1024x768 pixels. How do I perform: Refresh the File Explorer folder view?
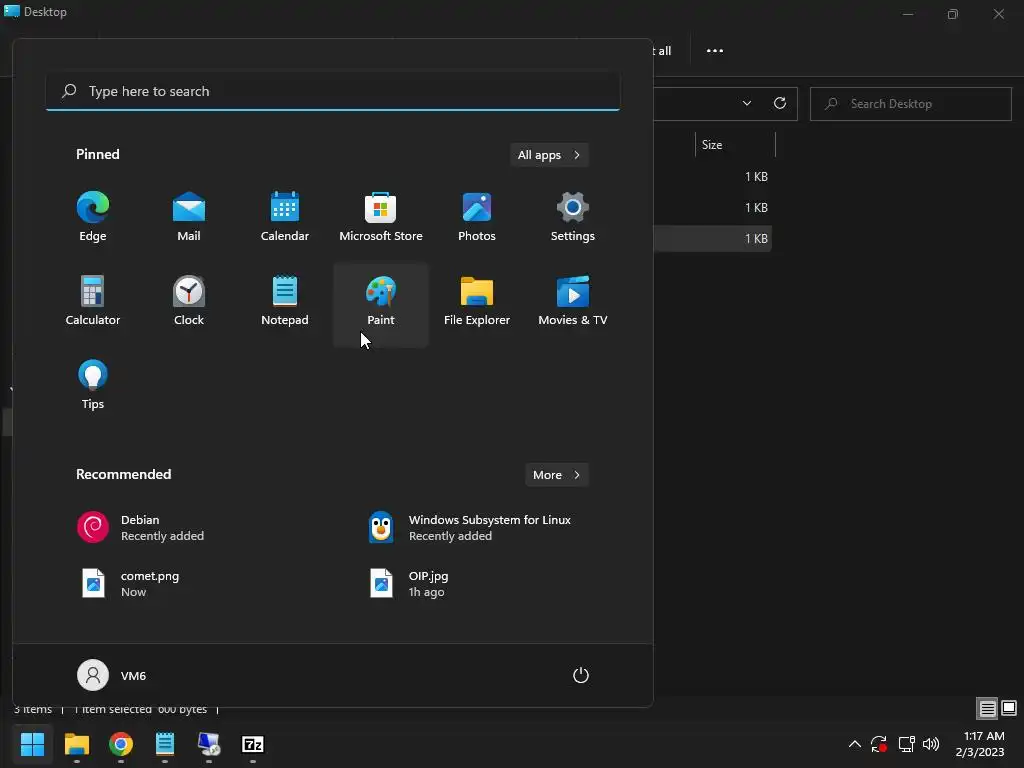(x=780, y=103)
